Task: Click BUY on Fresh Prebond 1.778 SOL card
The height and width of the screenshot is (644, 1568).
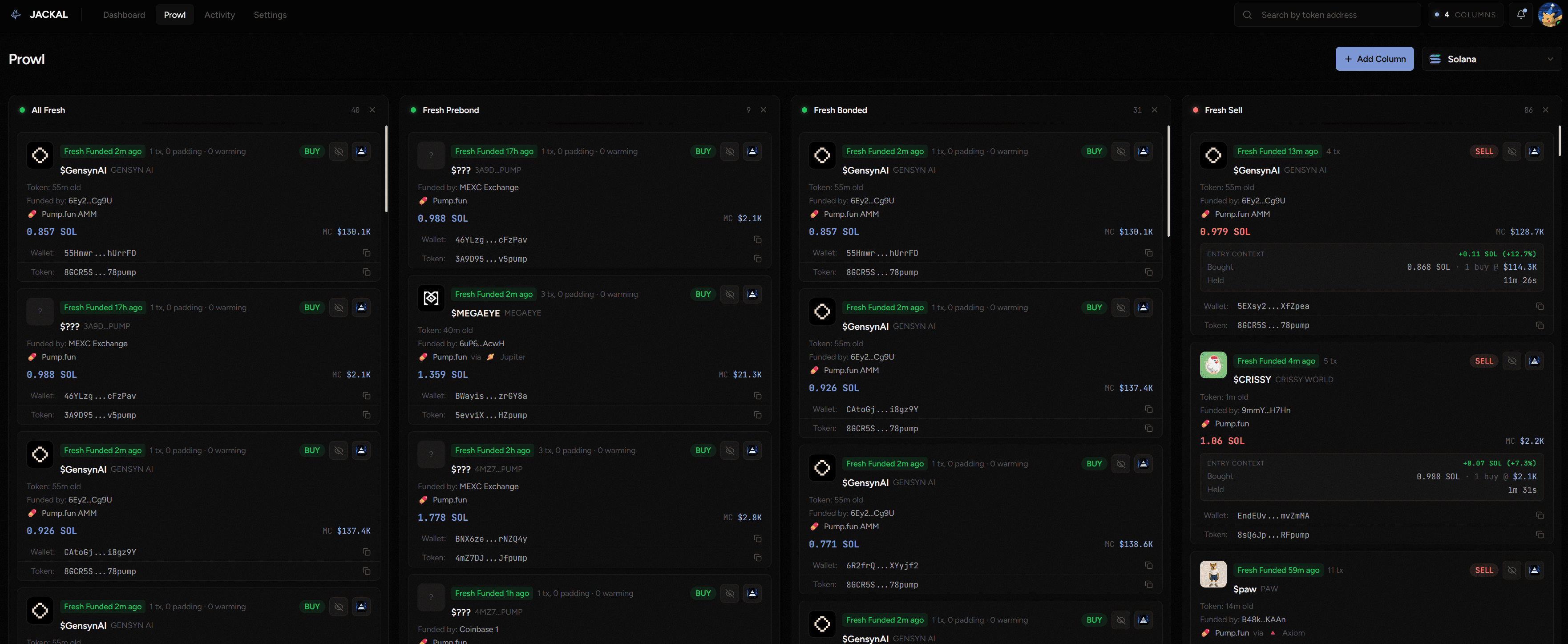Action: coord(703,450)
